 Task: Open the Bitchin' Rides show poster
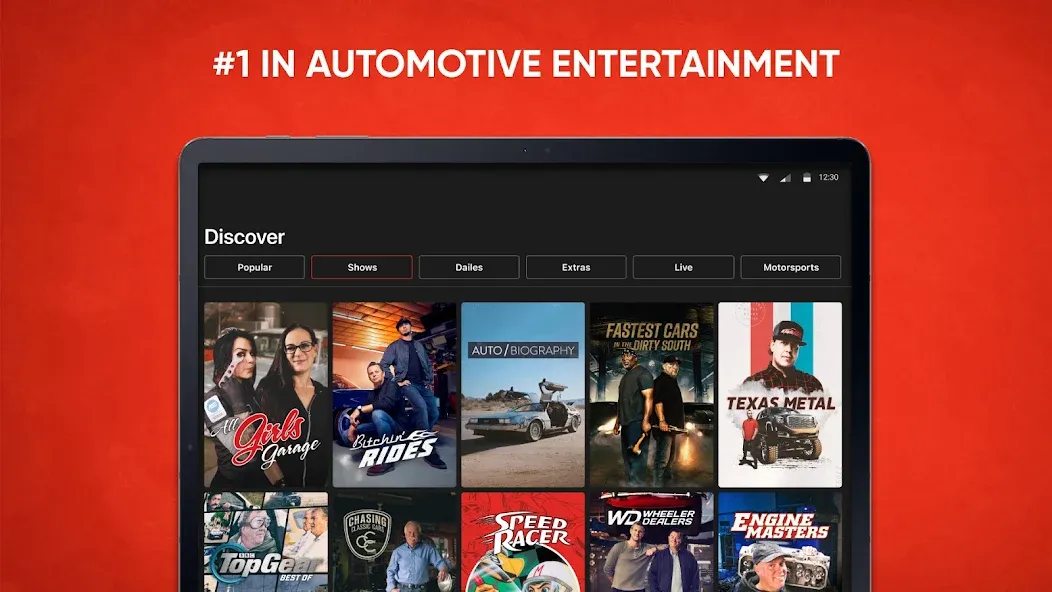(394, 395)
